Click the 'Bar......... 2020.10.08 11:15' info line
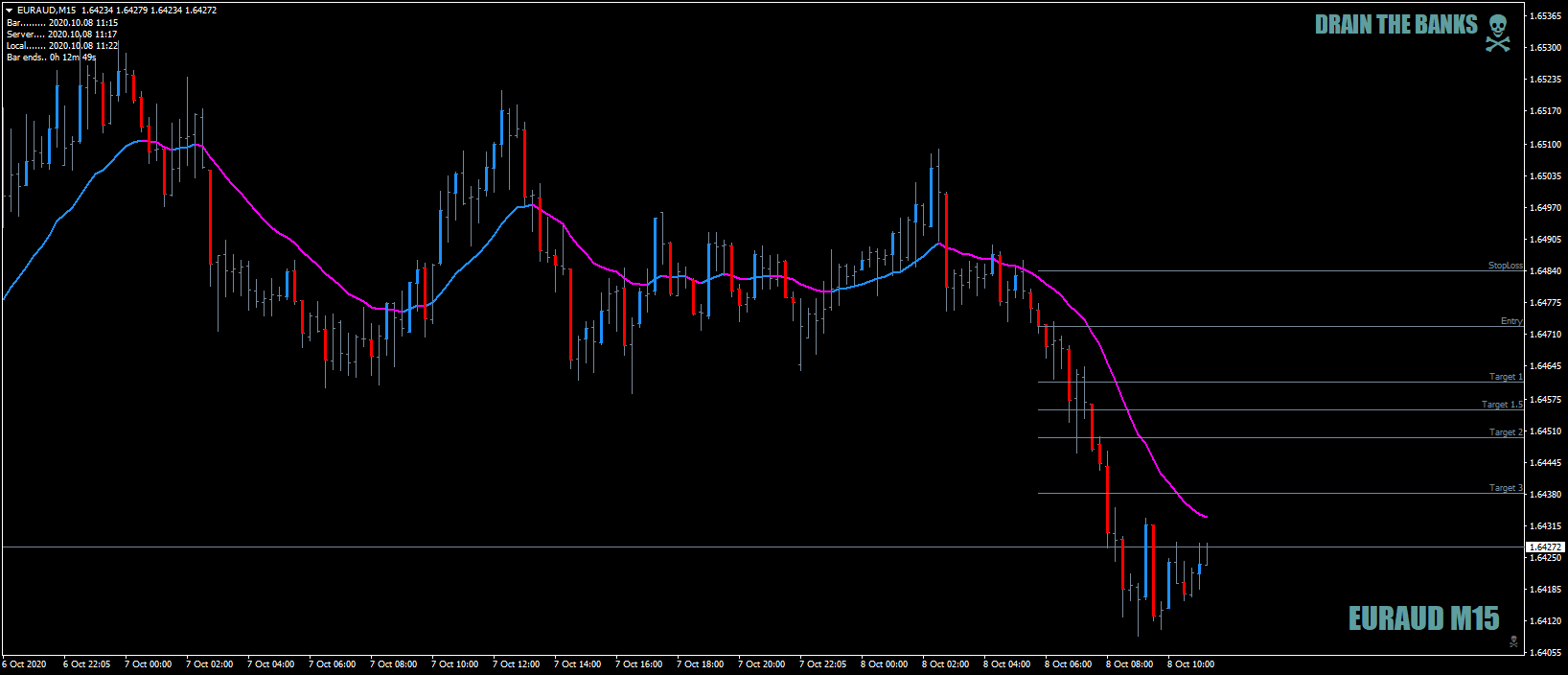 pos(62,22)
